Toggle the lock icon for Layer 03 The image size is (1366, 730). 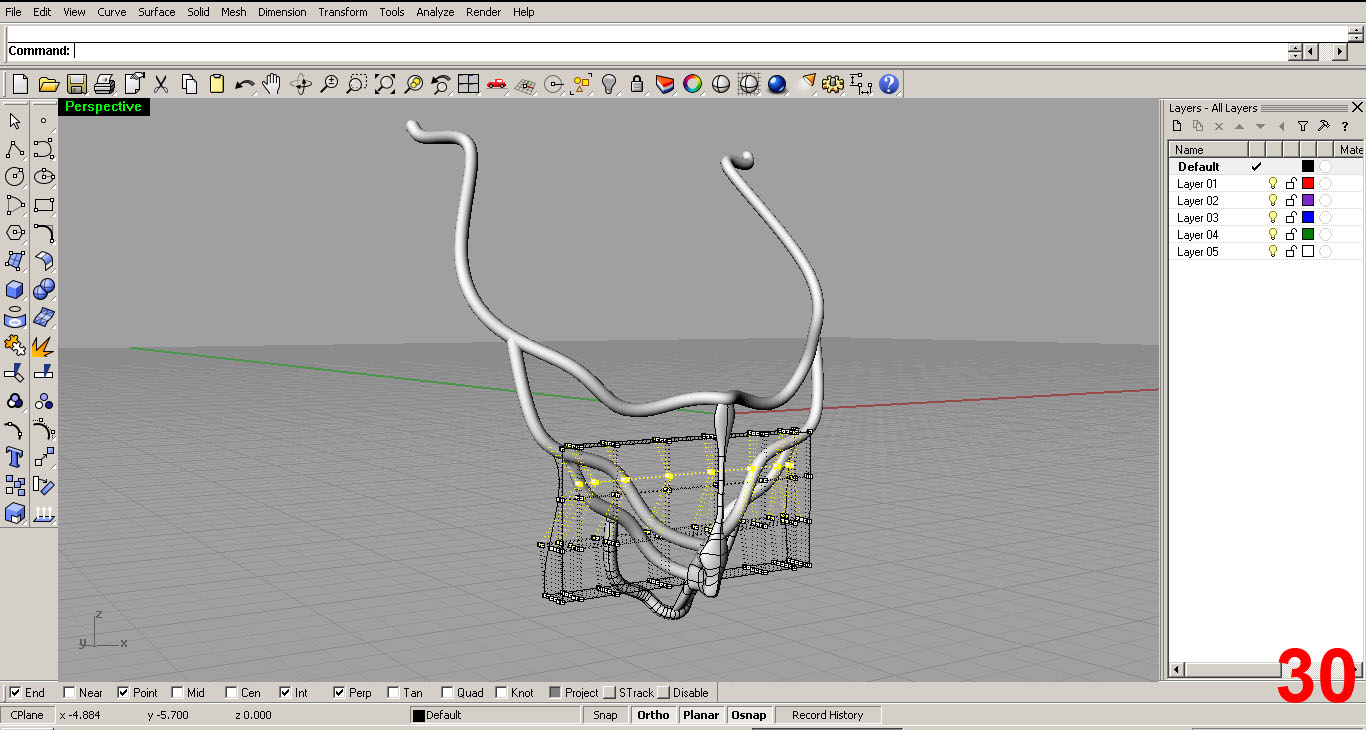click(x=1290, y=218)
